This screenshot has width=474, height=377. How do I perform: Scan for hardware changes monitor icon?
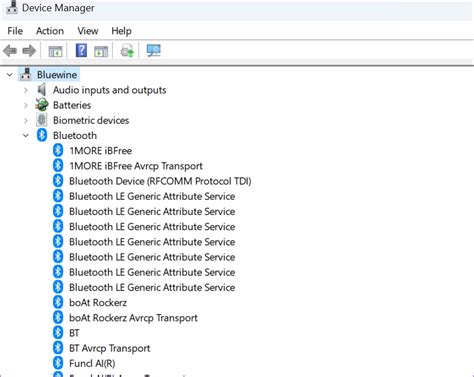(153, 51)
